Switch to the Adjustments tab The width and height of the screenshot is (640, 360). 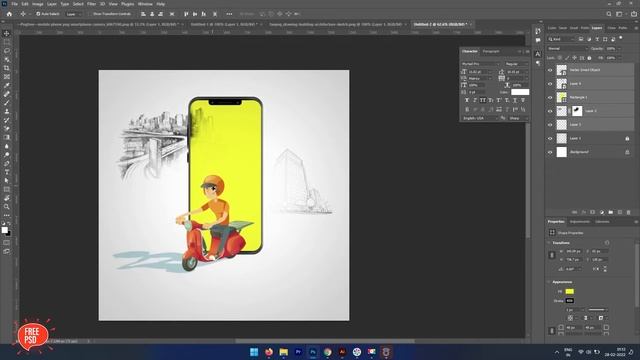click(x=580, y=222)
